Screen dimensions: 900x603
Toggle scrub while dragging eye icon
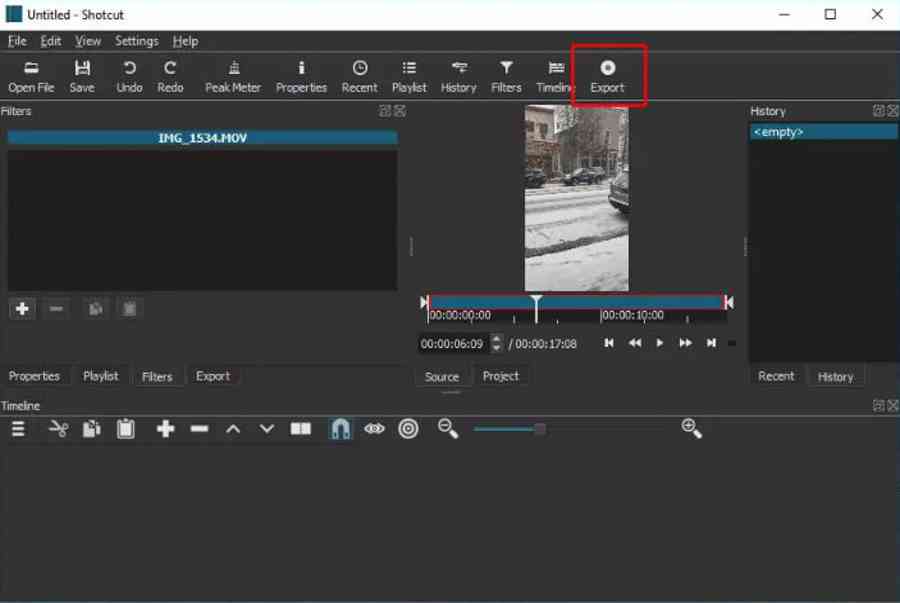pos(374,429)
